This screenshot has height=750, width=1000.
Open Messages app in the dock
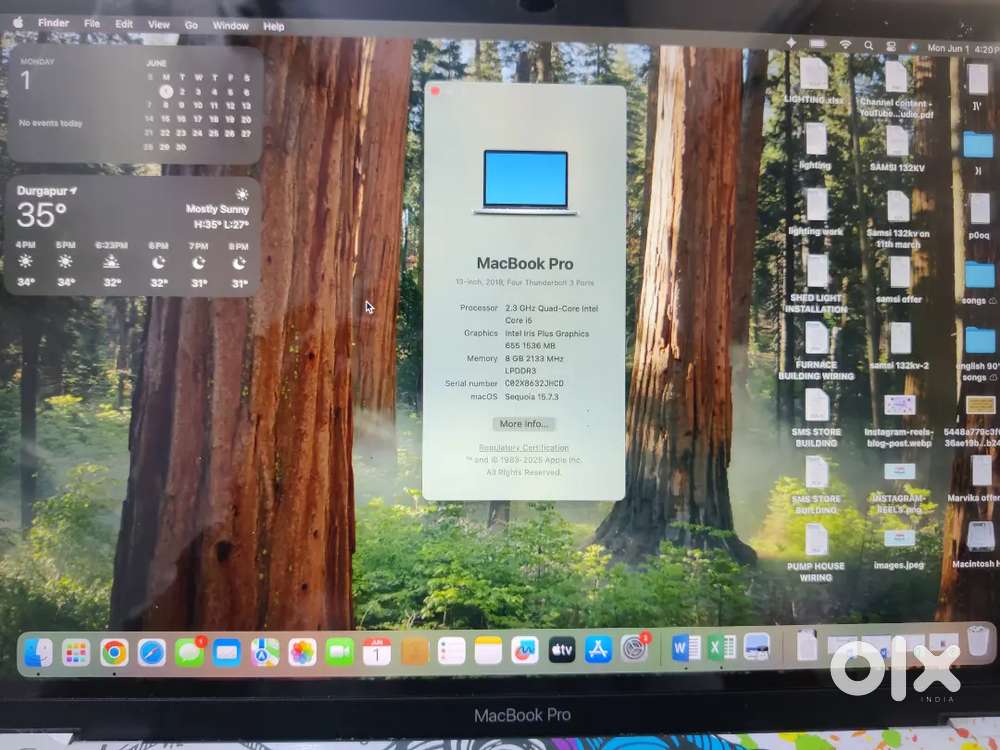pos(189,652)
